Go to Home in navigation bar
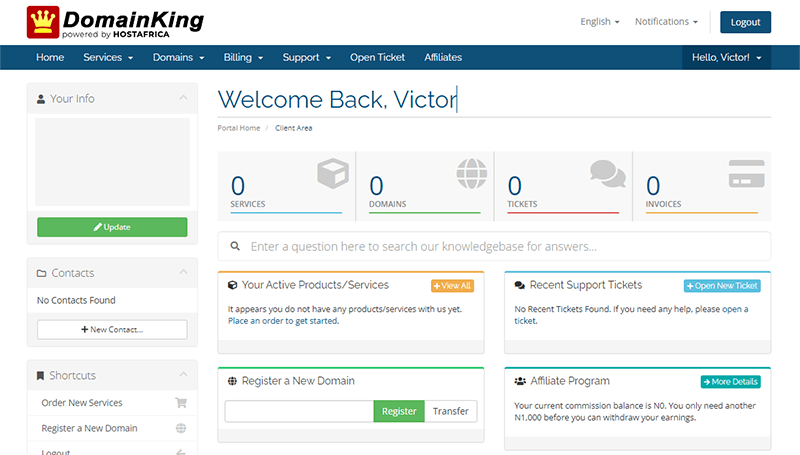Screen dimensions: 800x455 [50, 57]
